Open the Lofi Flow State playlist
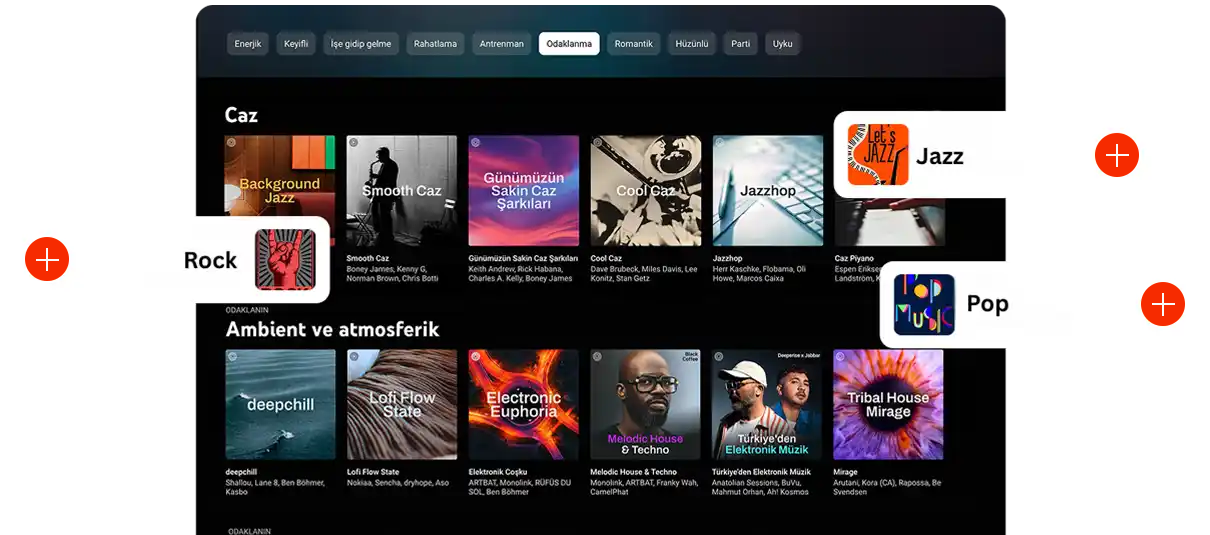The width and height of the screenshot is (1210, 535). (402, 405)
